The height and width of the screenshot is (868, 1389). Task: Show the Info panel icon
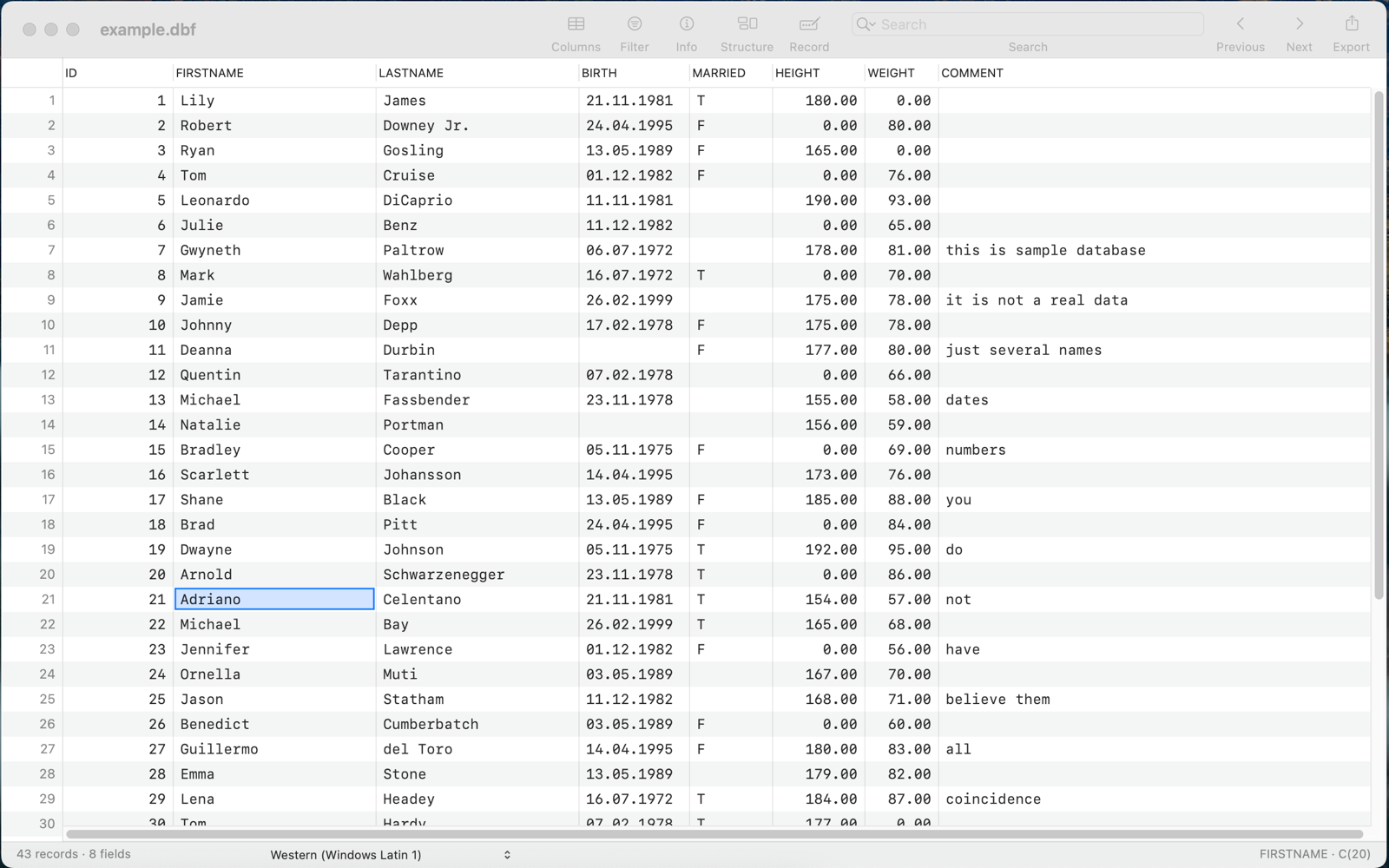point(687,24)
